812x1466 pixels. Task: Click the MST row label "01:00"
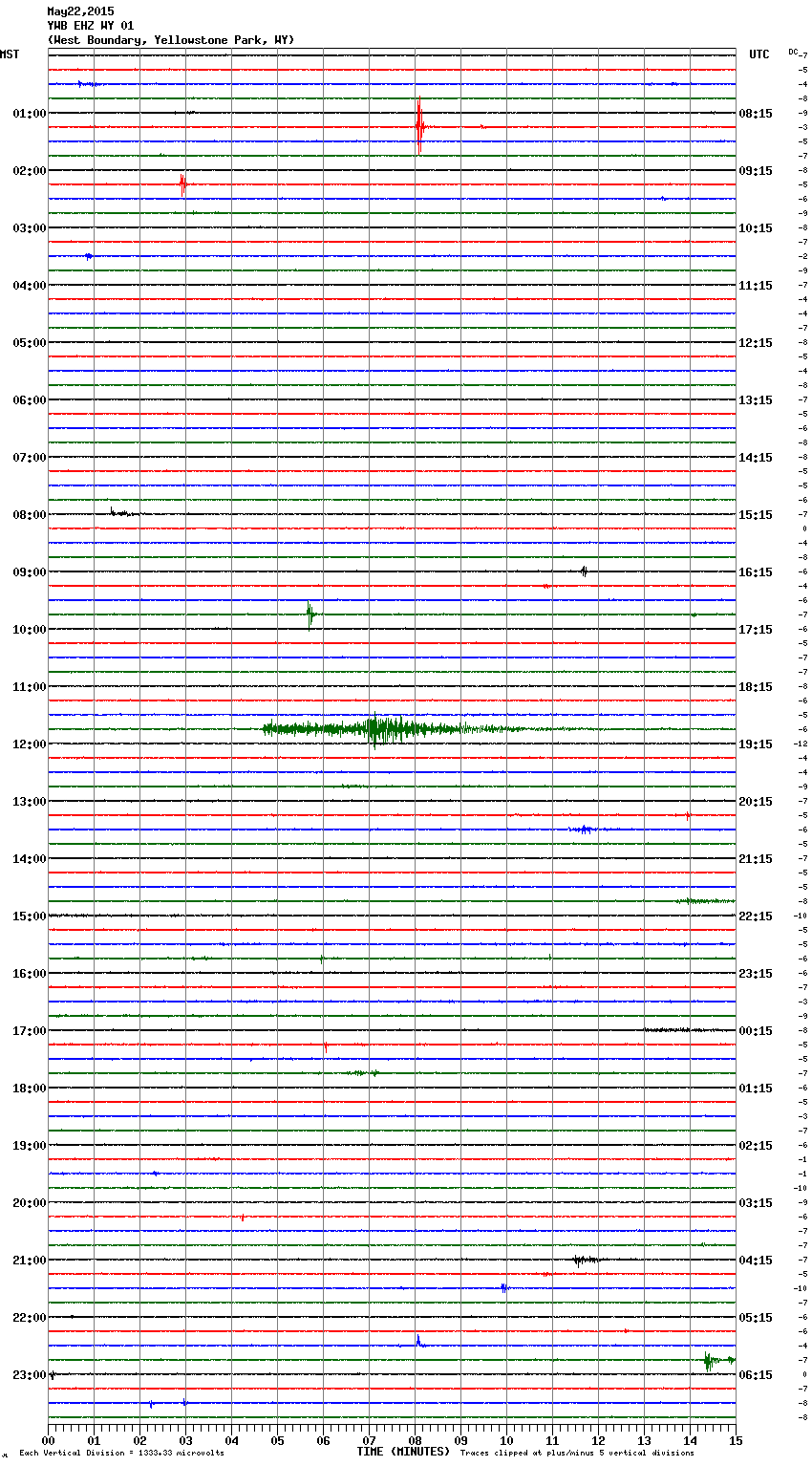[x=30, y=114]
